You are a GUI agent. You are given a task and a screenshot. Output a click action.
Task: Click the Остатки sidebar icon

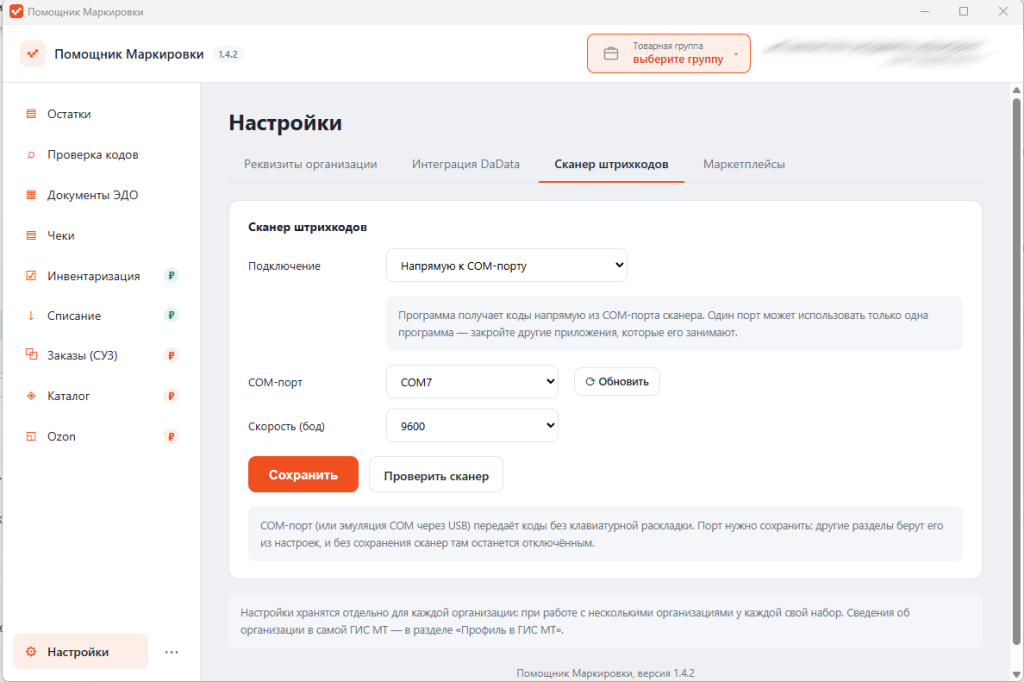coord(31,114)
